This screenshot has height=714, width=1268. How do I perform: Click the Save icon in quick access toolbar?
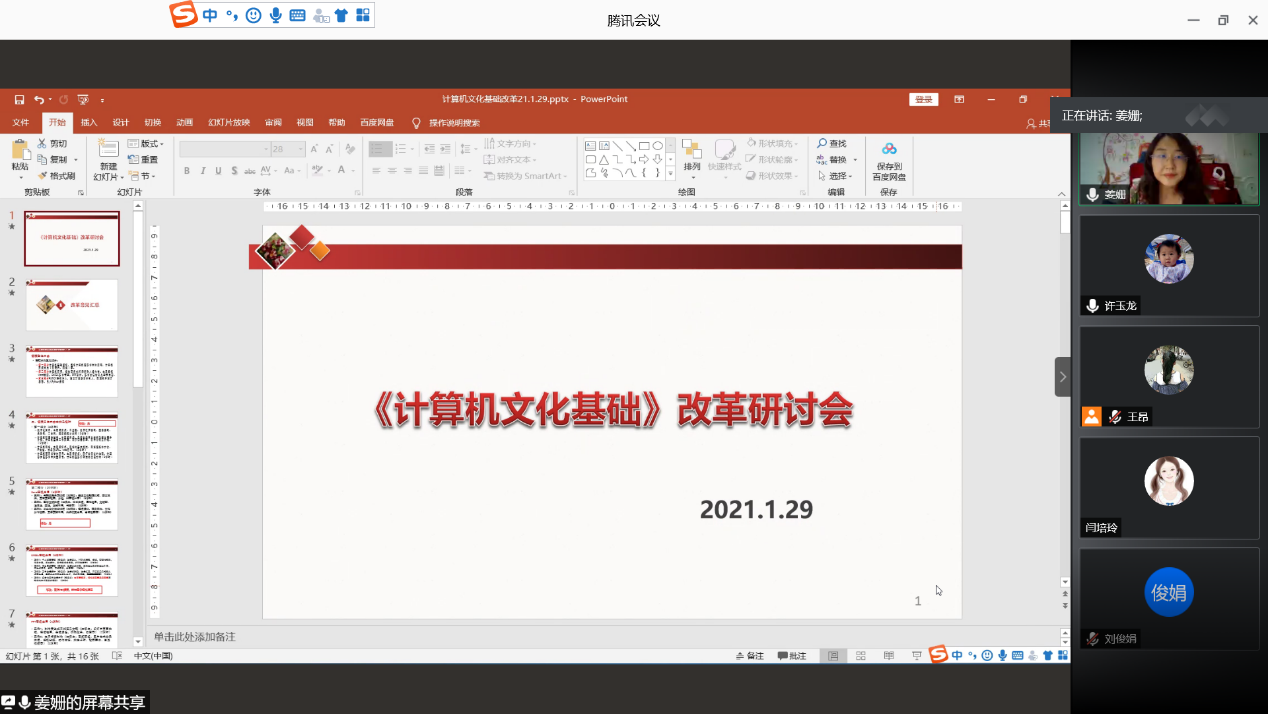(x=19, y=99)
